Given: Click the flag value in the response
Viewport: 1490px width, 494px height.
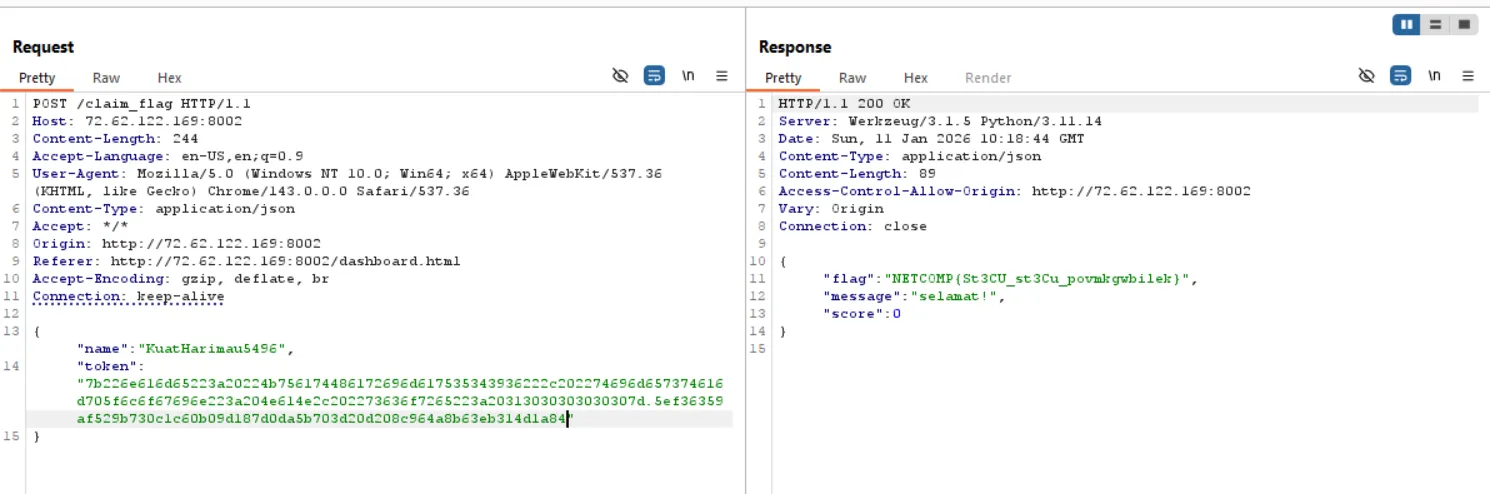Looking at the screenshot, I should click(1036, 279).
